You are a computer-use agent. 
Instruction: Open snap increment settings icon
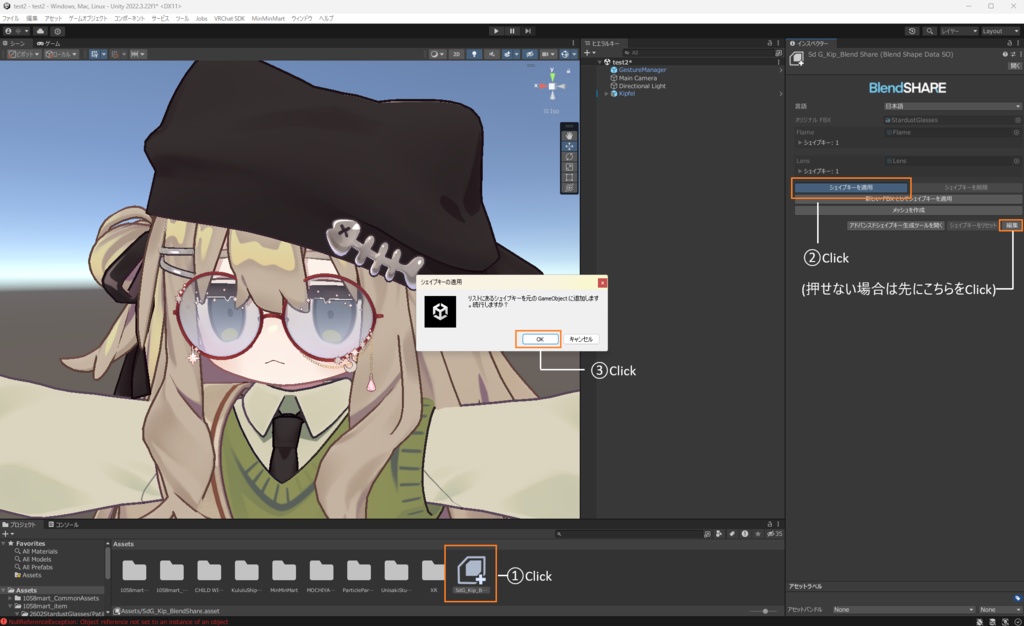point(137,54)
